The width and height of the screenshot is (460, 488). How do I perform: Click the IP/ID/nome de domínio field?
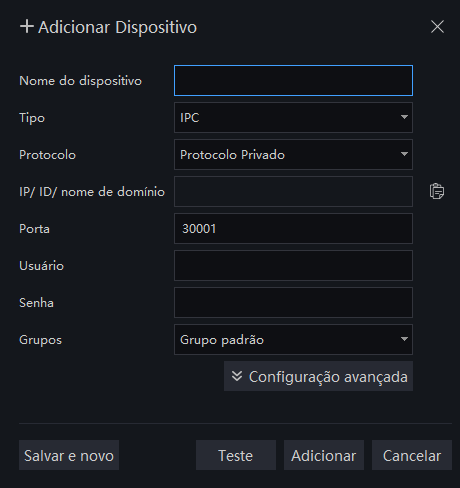(x=293, y=192)
